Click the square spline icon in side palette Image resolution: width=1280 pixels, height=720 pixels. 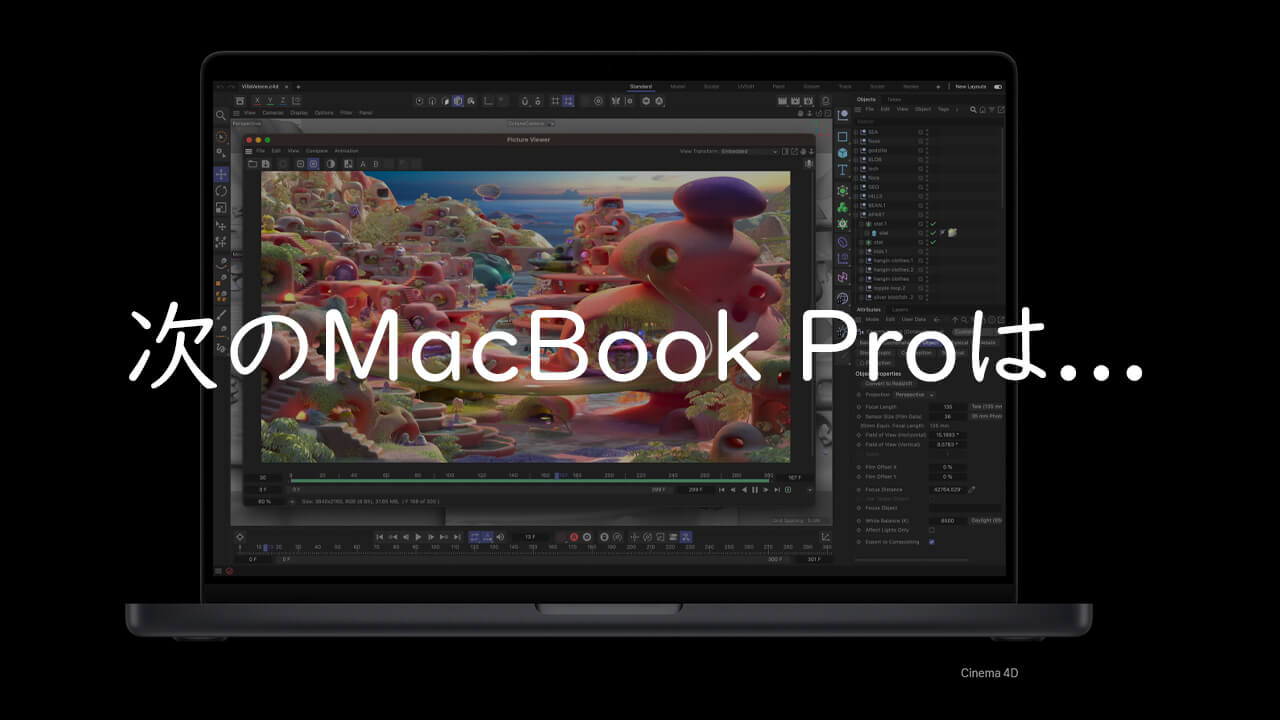tap(842, 136)
